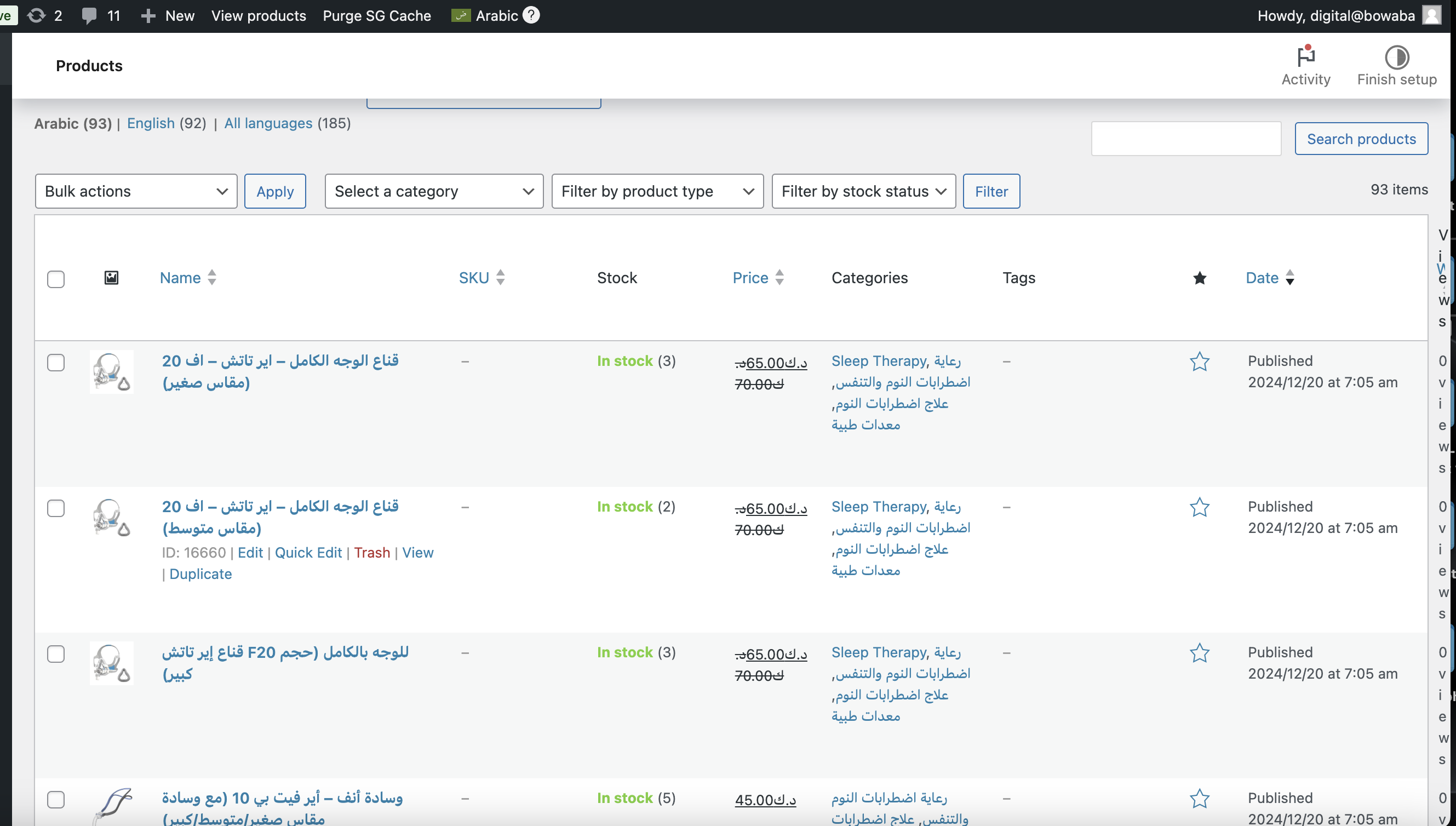Viewport: 1456px width, 826px height.
Task: Open Sleep Therapy category in the مقاس متوسط row
Action: click(x=879, y=507)
